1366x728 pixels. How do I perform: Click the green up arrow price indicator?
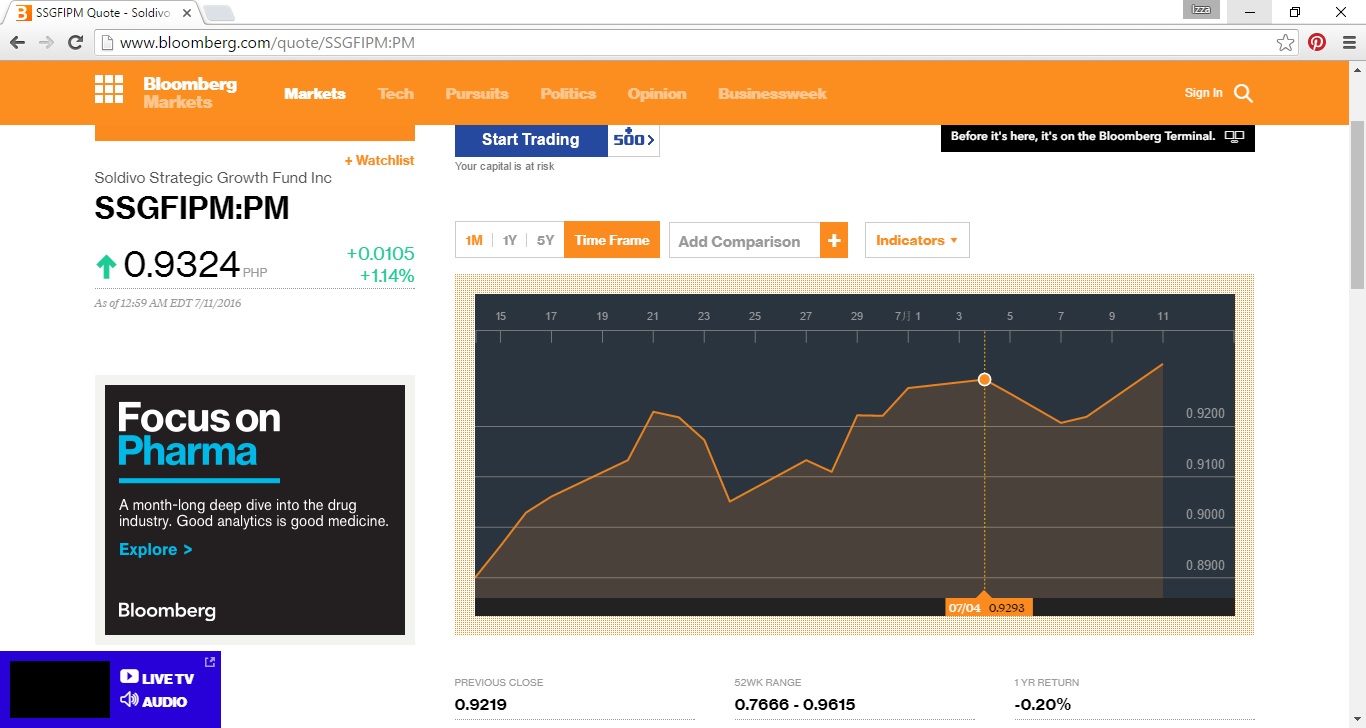106,267
